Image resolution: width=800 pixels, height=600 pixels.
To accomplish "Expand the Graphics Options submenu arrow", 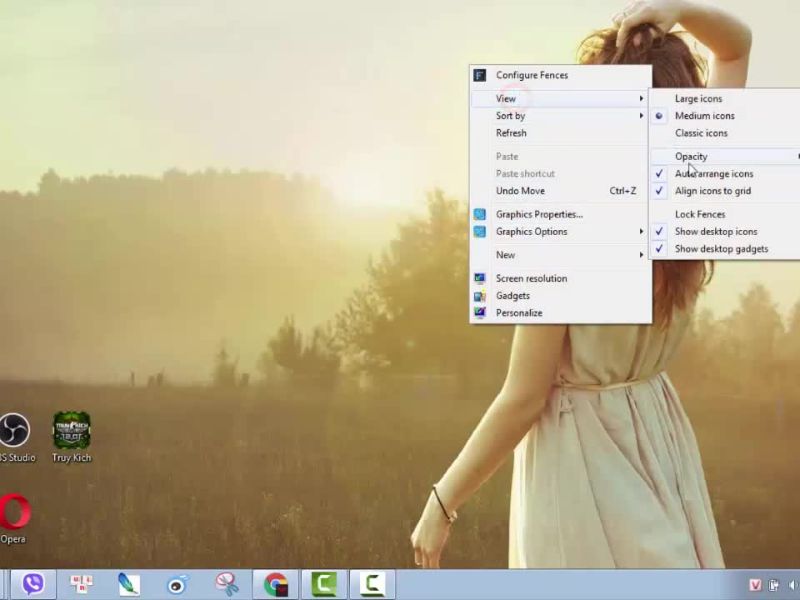I will click(641, 232).
